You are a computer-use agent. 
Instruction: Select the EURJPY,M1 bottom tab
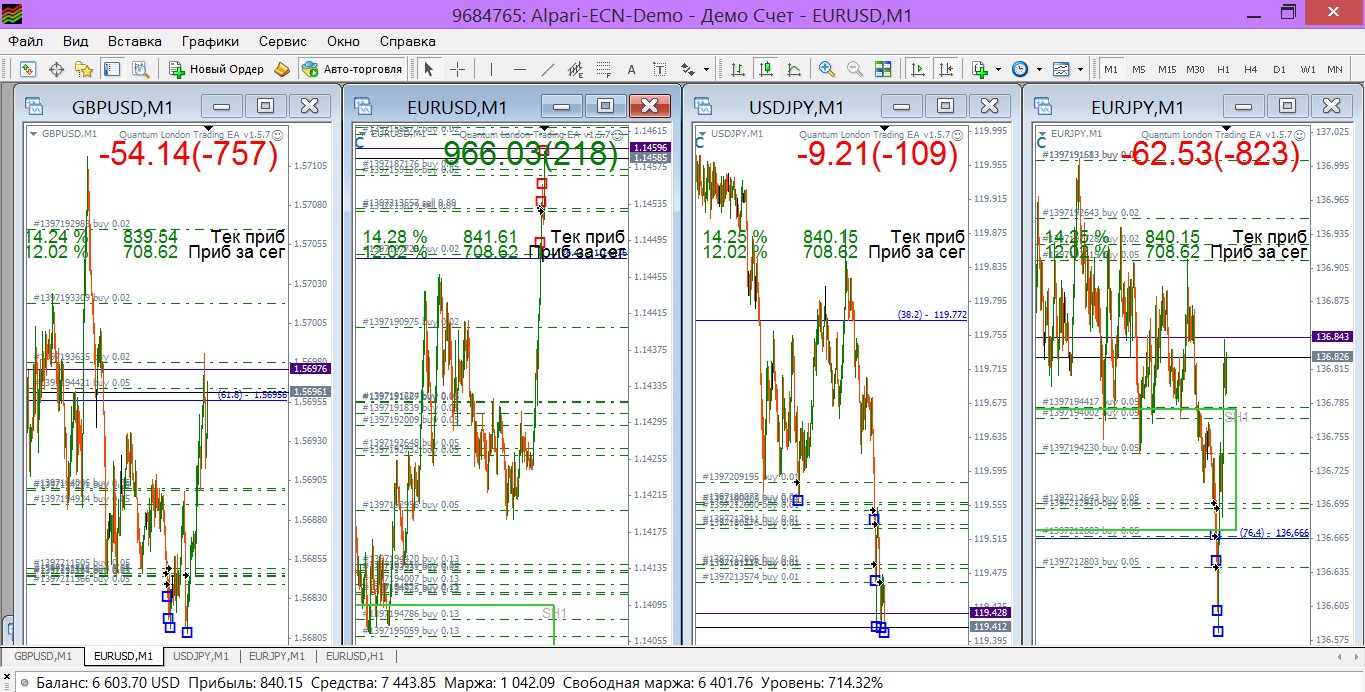pos(277,656)
